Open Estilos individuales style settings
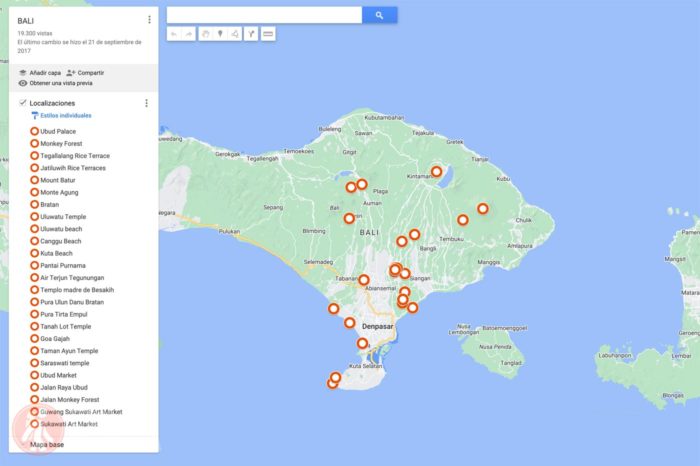Screen dimensions: 700x466 pyautogui.click(x=62, y=116)
